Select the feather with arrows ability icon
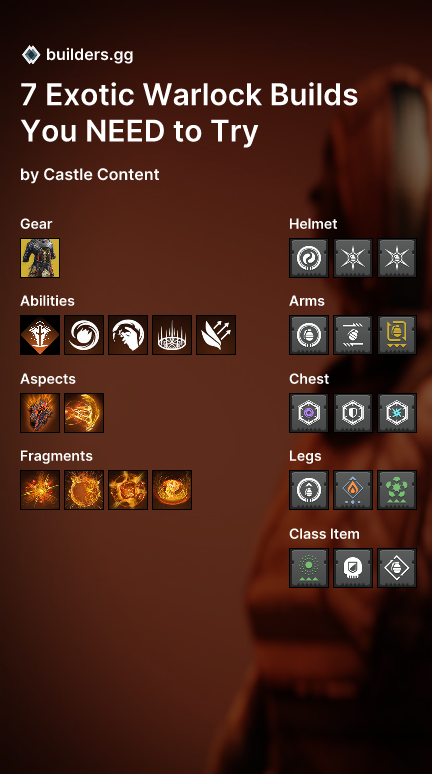Screen dimensions: 432x774 click(x=216, y=335)
